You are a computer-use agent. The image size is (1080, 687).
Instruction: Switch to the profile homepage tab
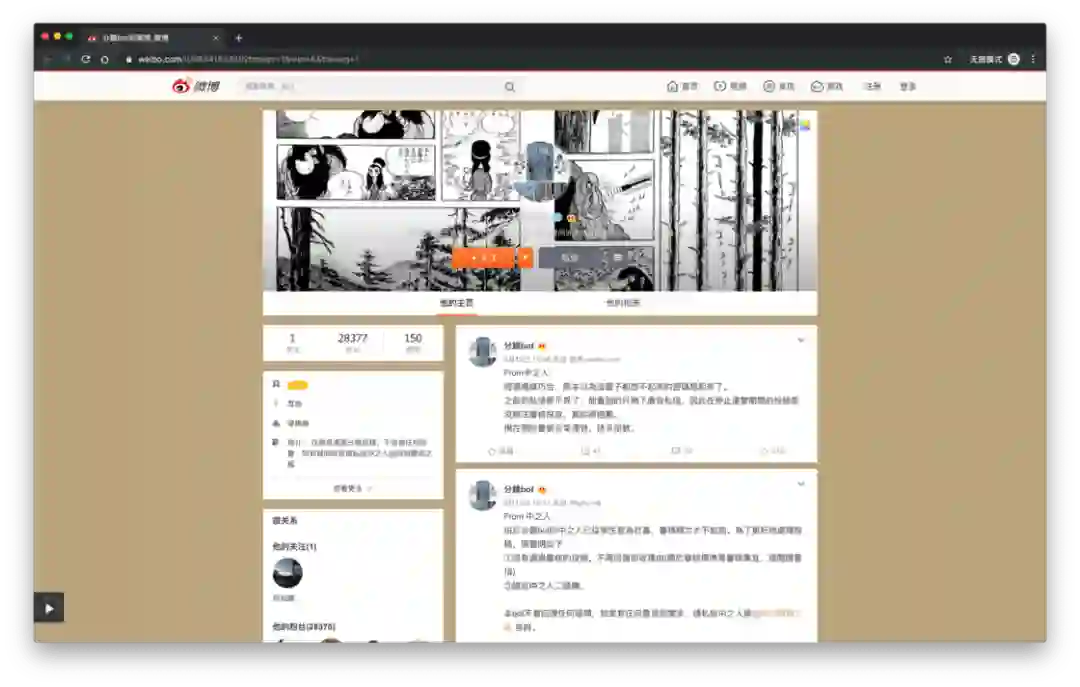pos(457,303)
